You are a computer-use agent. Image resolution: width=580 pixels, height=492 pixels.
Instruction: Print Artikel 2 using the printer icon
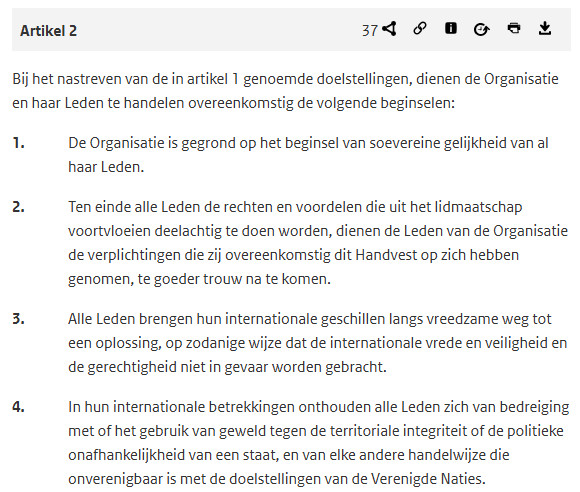tap(514, 28)
